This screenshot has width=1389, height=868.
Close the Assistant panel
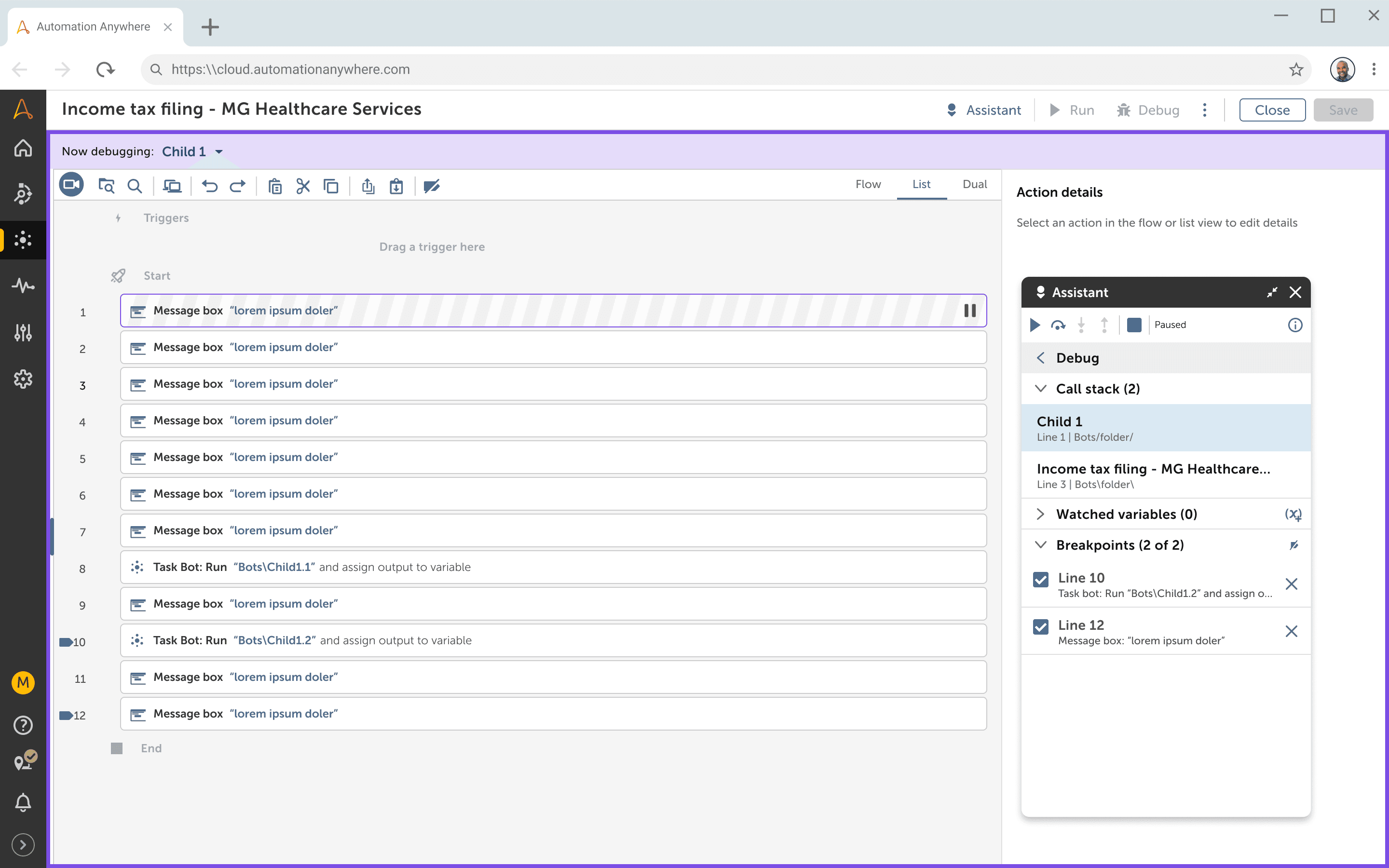1295,292
